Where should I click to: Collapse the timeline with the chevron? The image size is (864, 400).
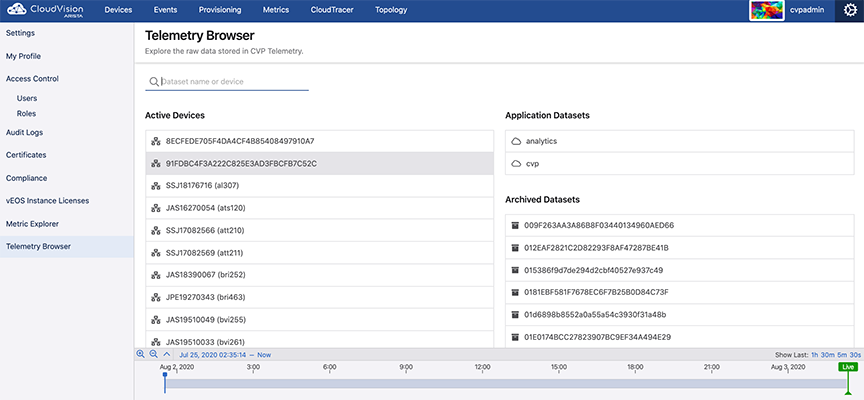point(167,354)
